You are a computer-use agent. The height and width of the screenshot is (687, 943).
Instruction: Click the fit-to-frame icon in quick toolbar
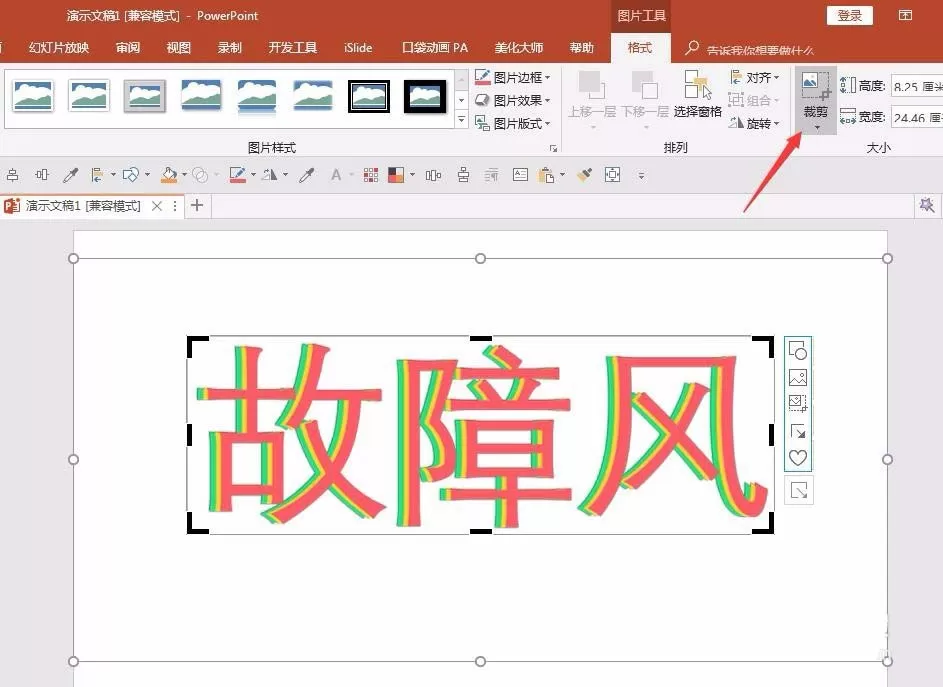tap(612, 175)
